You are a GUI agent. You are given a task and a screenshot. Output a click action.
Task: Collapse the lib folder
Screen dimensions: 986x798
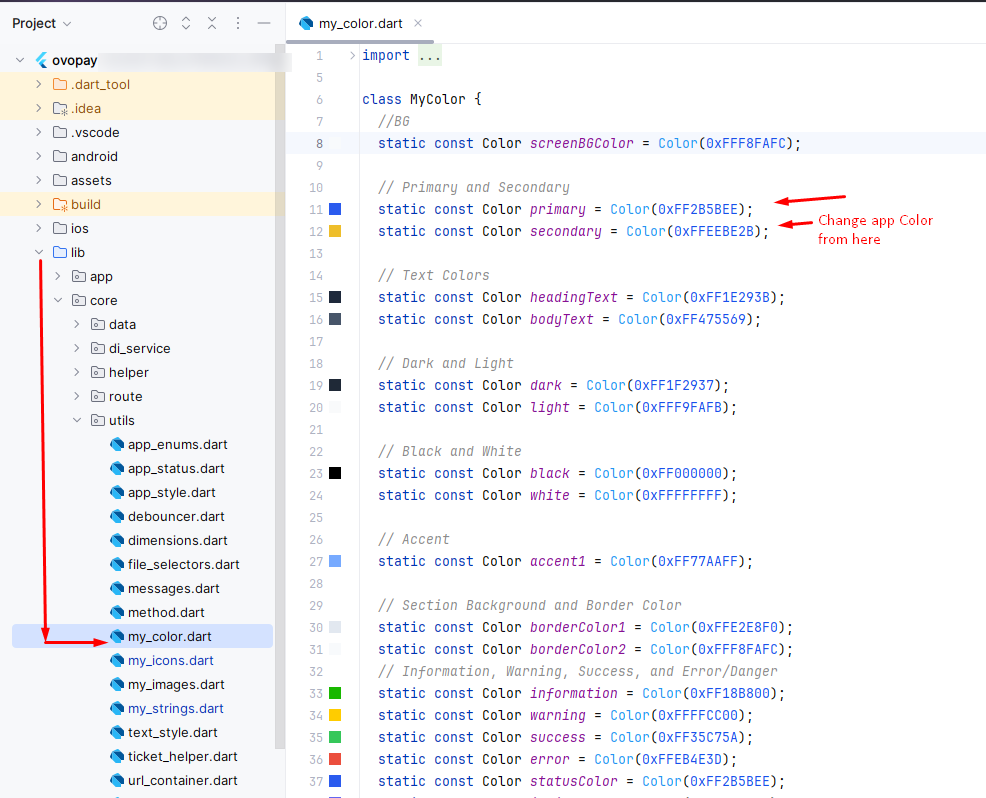point(39,252)
